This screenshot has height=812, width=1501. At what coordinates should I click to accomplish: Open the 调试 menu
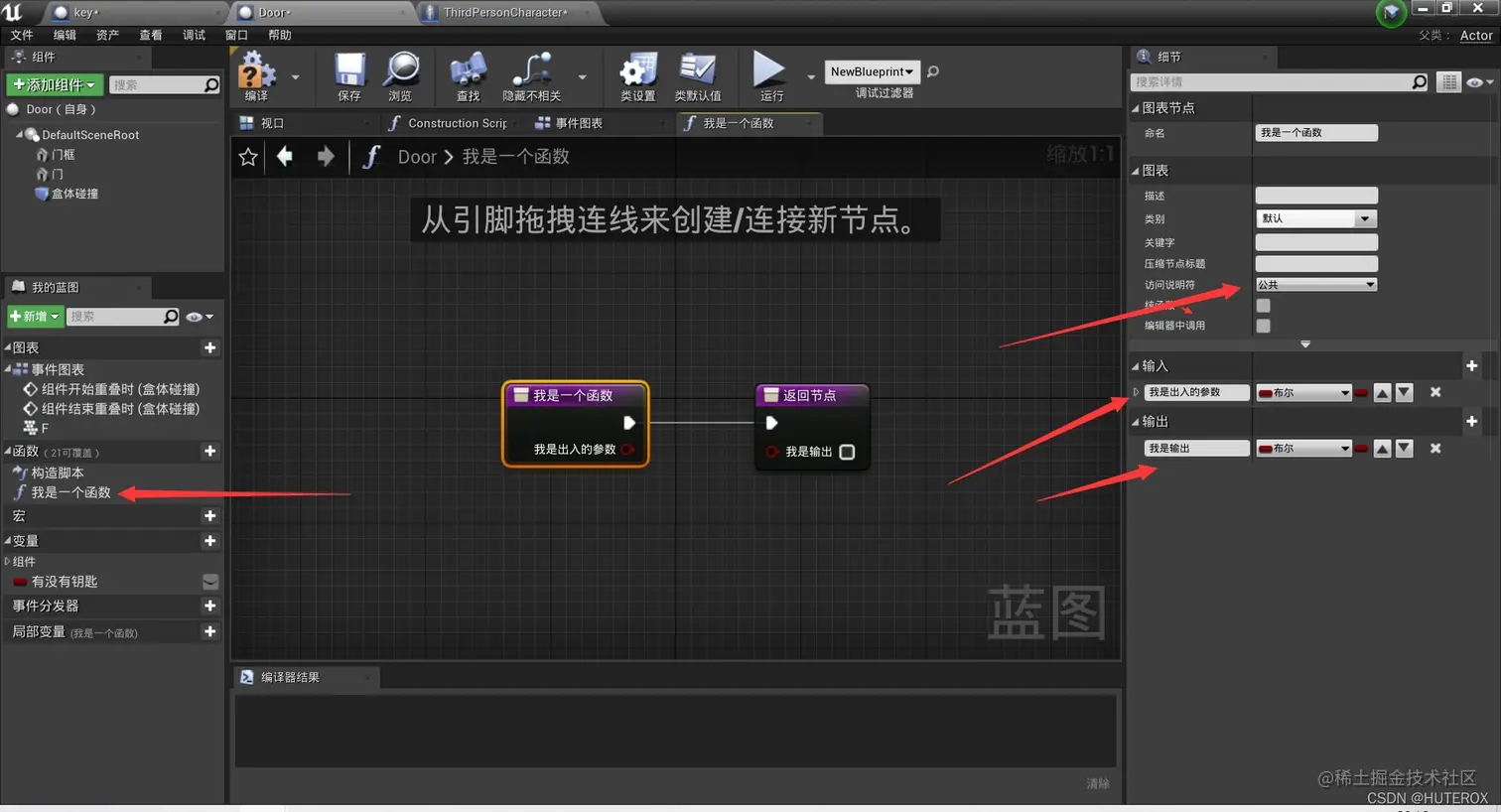[194, 35]
